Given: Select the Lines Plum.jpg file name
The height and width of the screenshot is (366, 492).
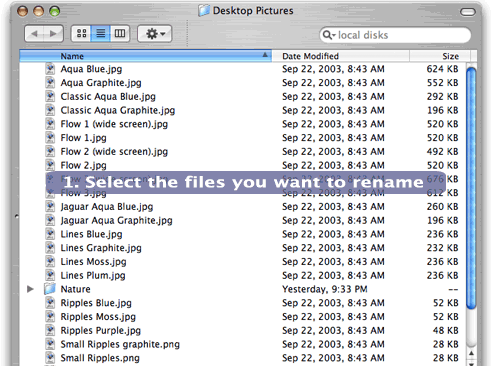Looking at the screenshot, I should 93,276.
